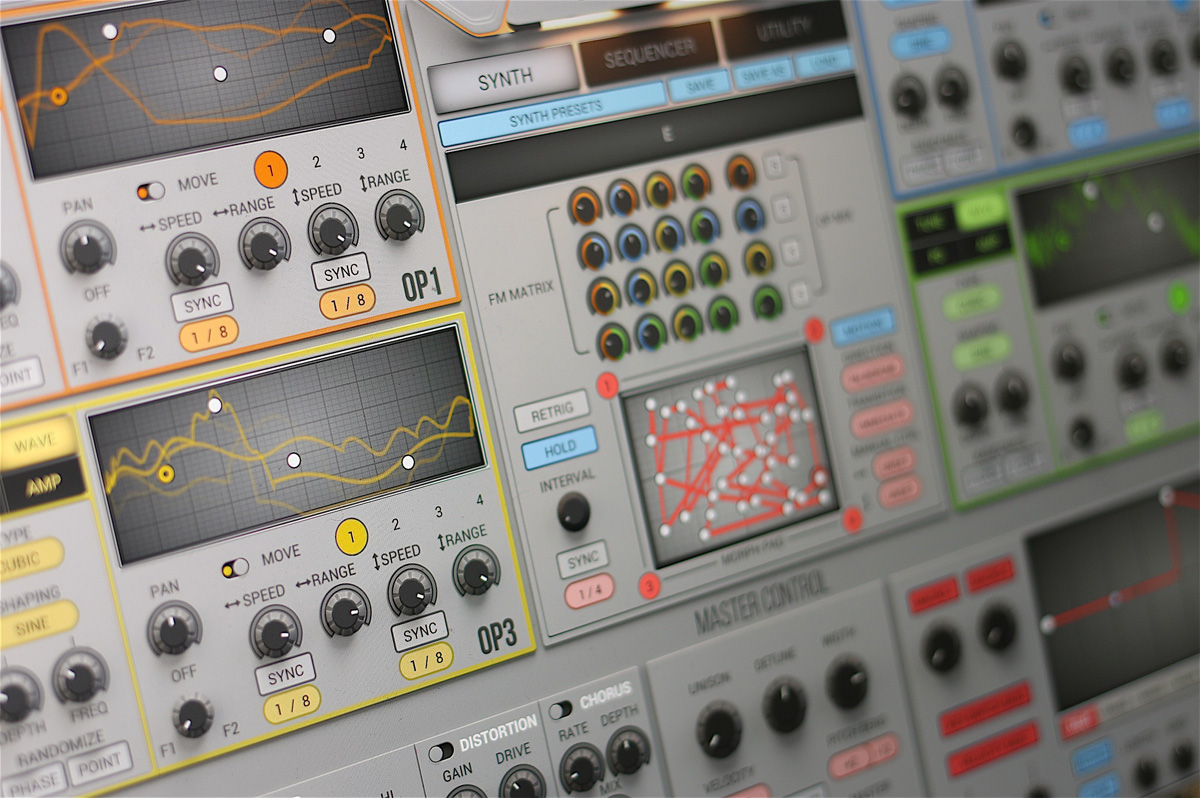The height and width of the screenshot is (798, 1200).
Task: Click the DETUNE knob in Master Control
Action: click(784, 704)
